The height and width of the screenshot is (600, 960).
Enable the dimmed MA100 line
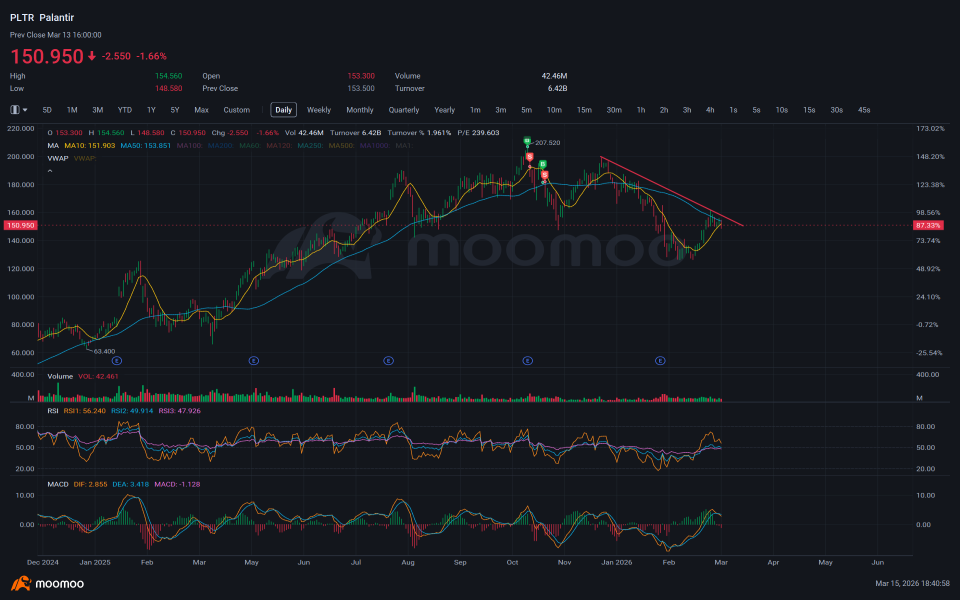pyautogui.click(x=189, y=146)
